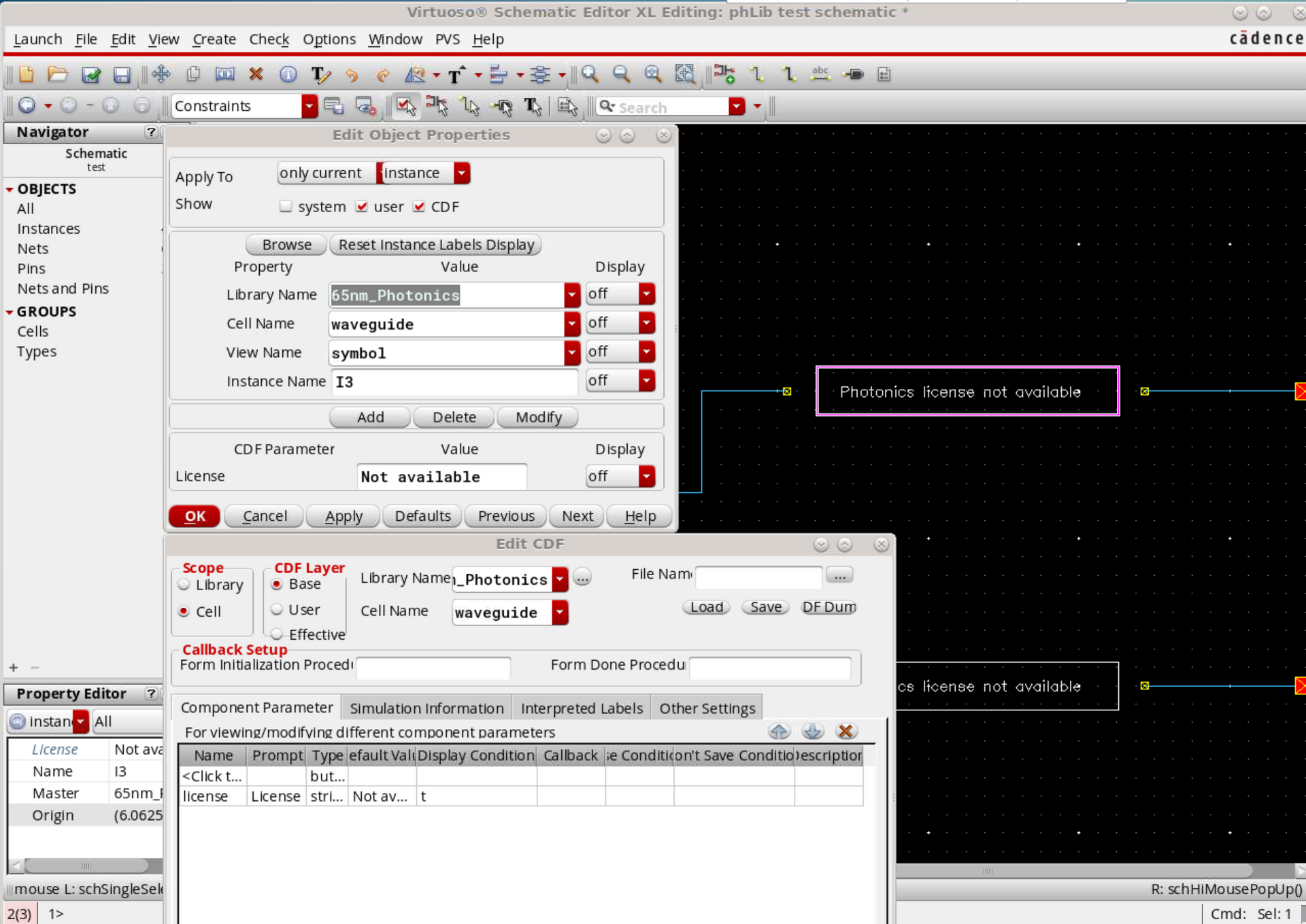Toggle the system checkbox in Show row
Image resolution: width=1306 pixels, height=924 pixels.
[x=286, y=206]
